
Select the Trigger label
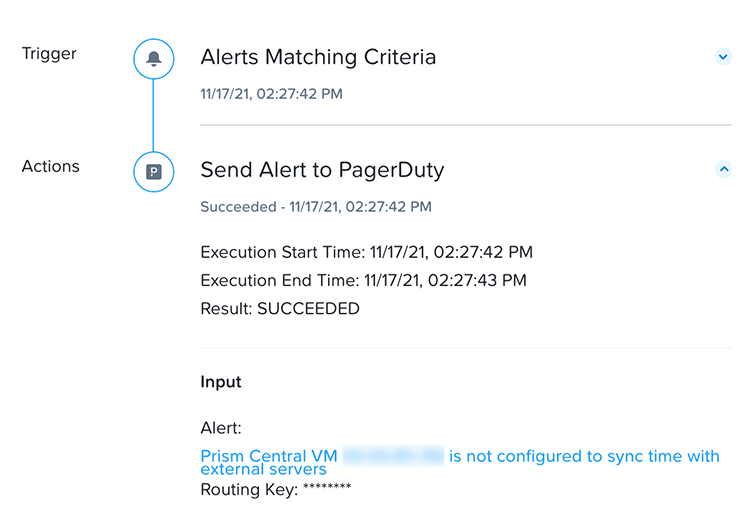pos(49,53)
